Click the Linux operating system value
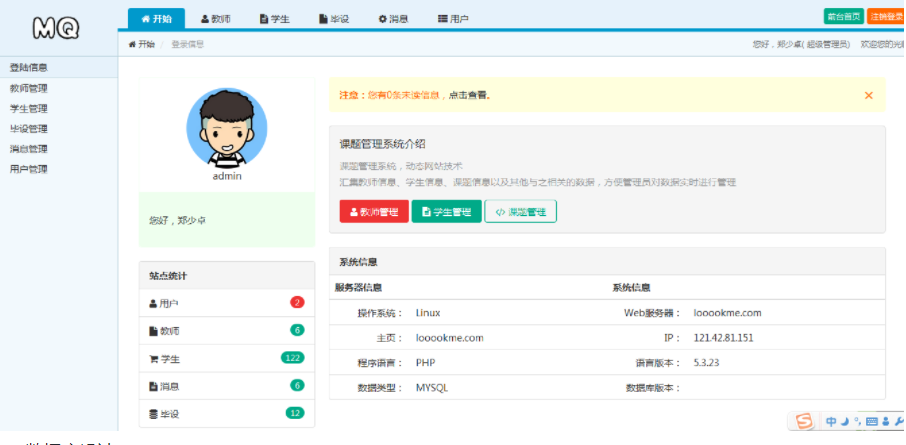This screenshot has width=906, height=445. [x=428, y=313]
